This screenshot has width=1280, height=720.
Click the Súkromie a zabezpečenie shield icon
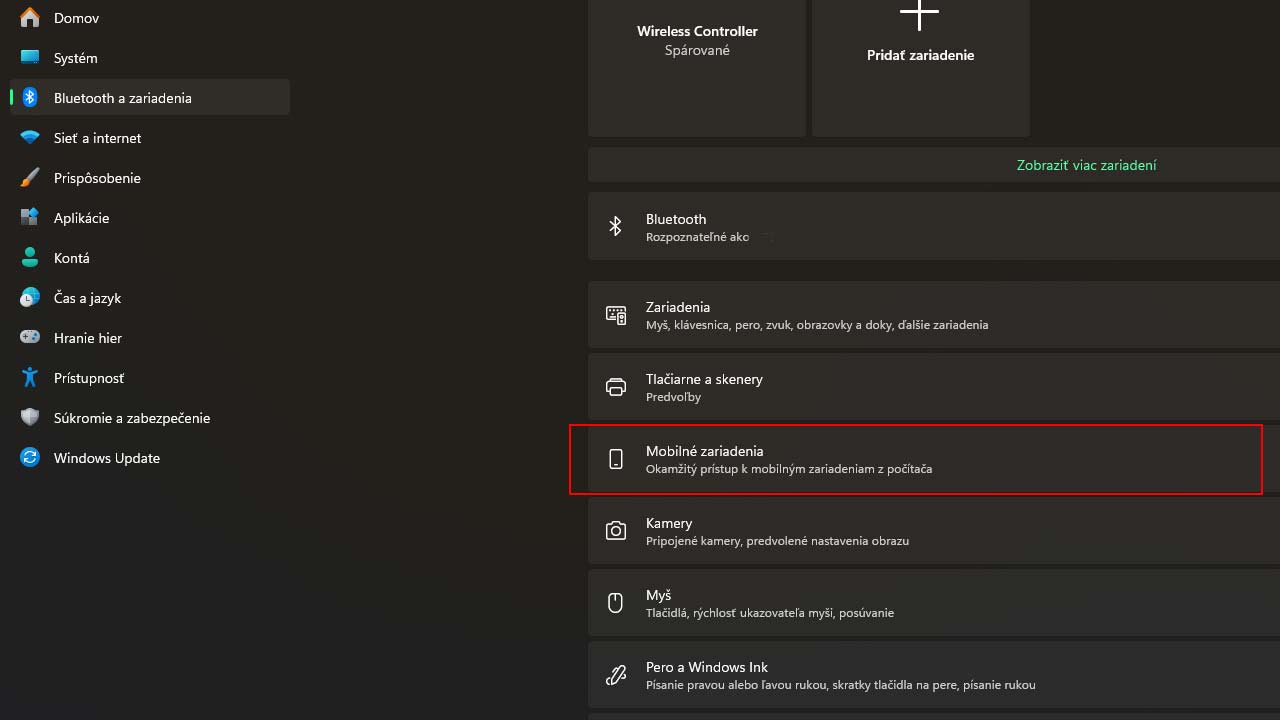(30, 418)
